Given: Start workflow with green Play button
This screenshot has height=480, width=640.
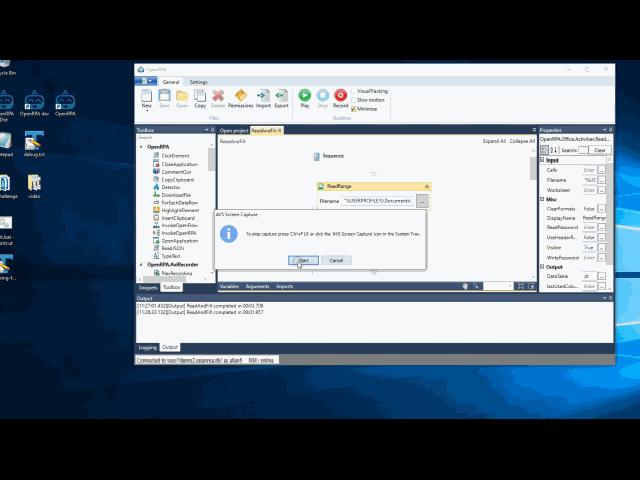Looking at the screenshot, I should point(304,96).
